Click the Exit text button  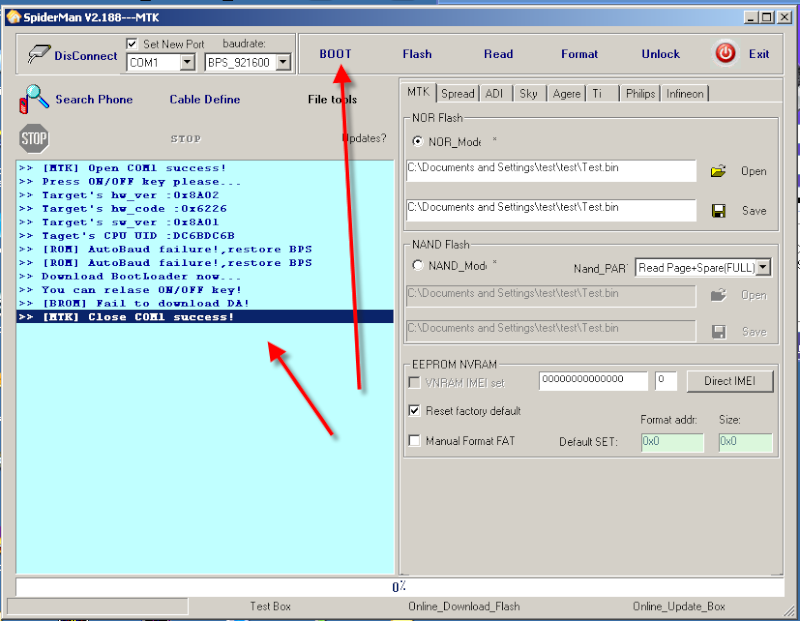[759, 54]
